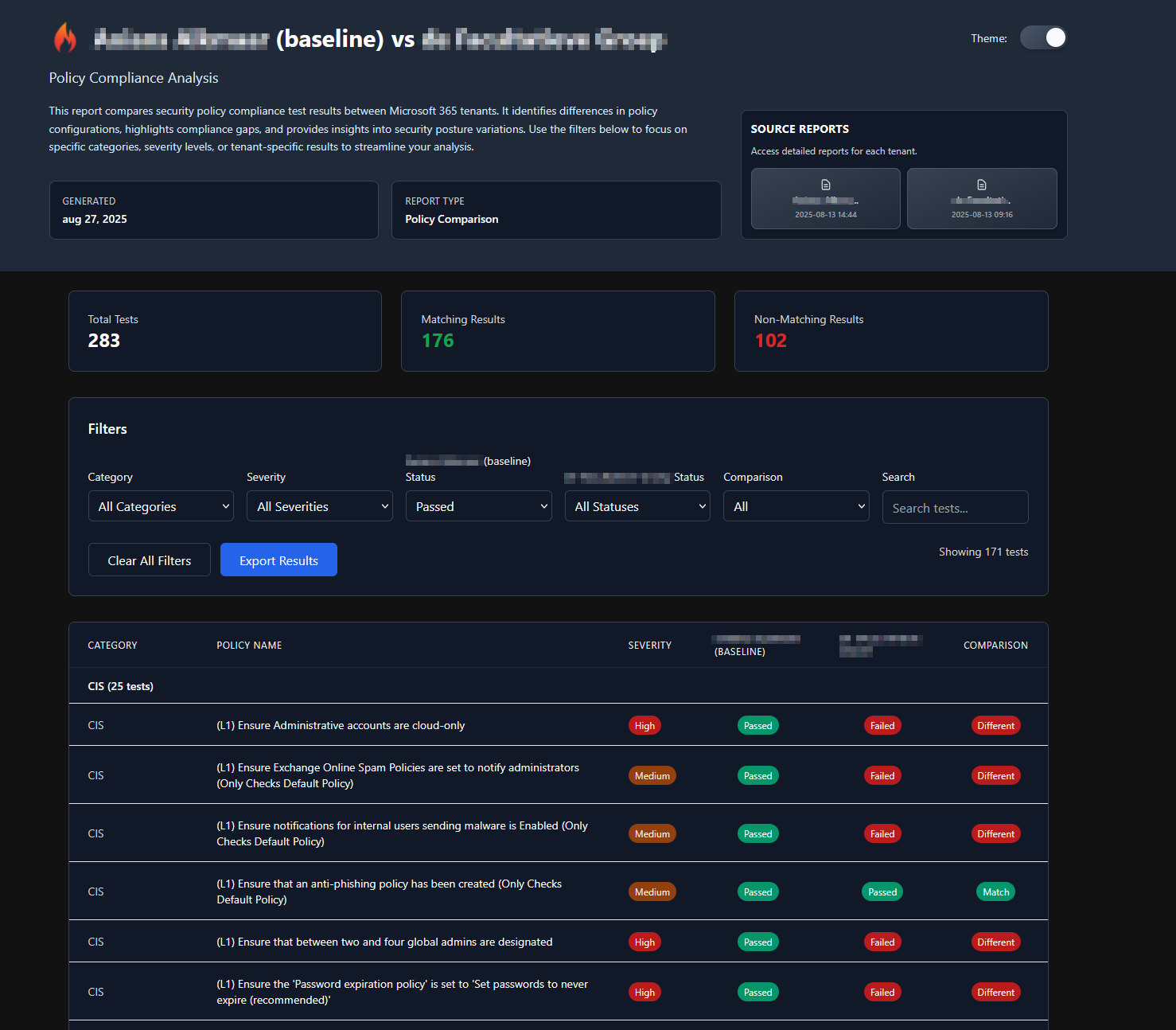Click the Export Results button
Viewport: 1176px width, 1030px height.
[x=278, y=560]
